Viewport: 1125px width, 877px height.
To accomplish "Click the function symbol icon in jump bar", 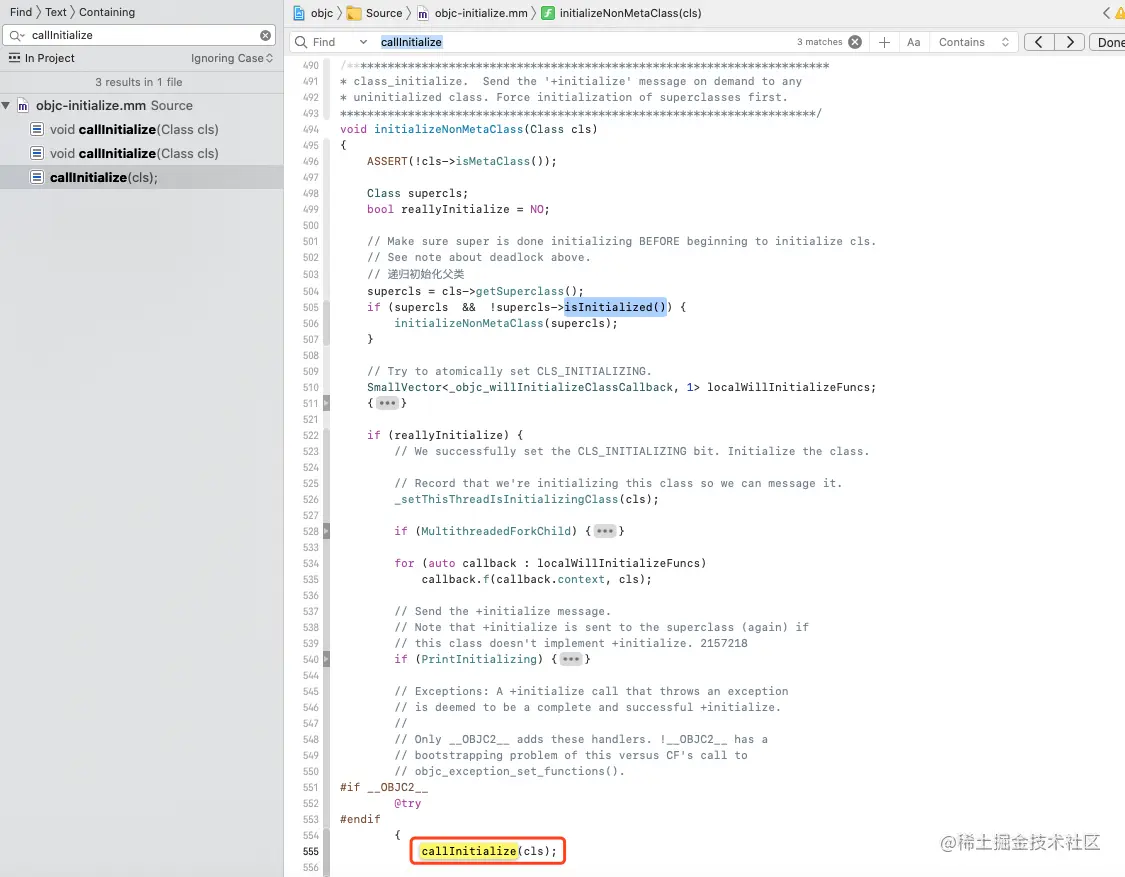I will click(548, 13).
